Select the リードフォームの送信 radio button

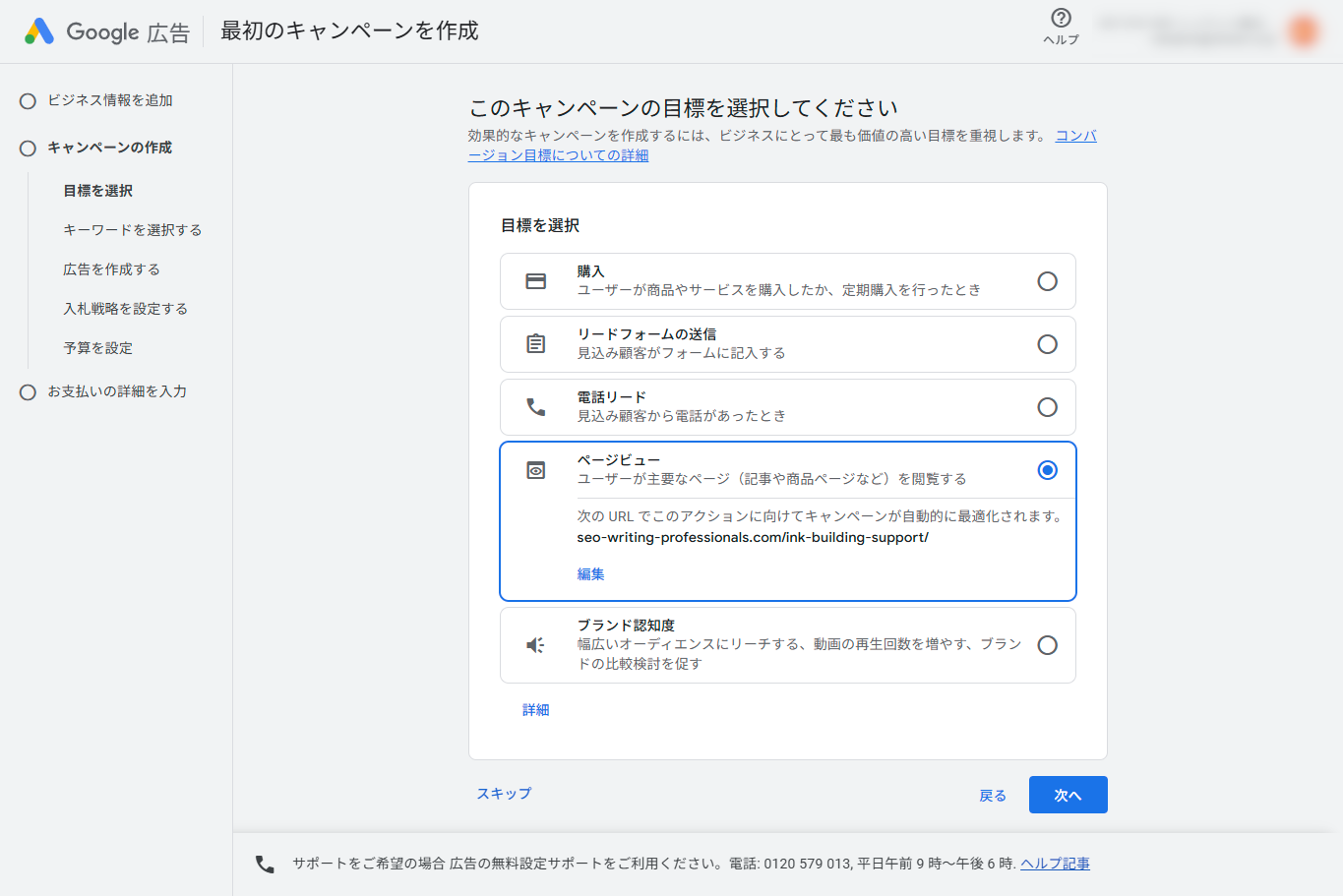click(1047, 343)
